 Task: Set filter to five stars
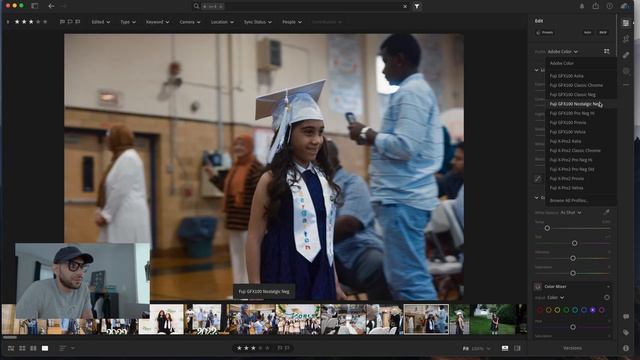(x=45, y=22)
